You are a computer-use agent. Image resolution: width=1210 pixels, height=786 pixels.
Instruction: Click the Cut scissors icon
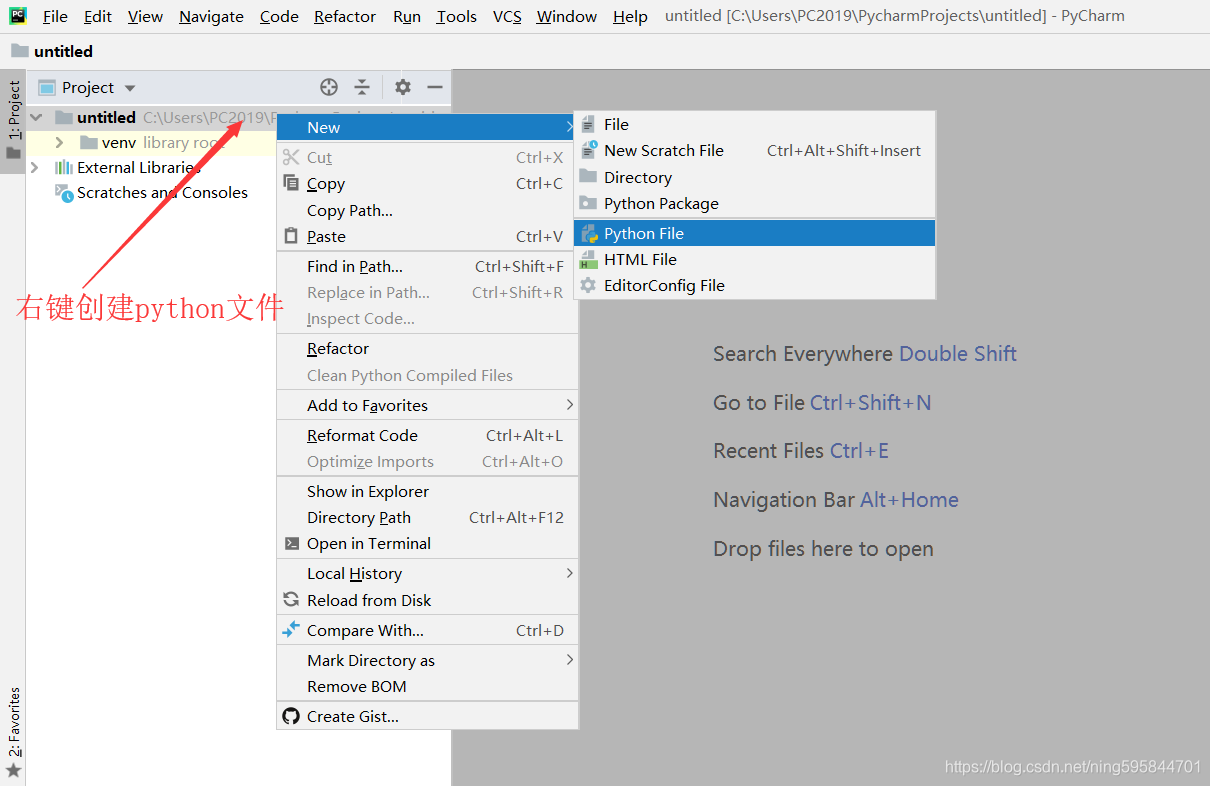(291, 157)
